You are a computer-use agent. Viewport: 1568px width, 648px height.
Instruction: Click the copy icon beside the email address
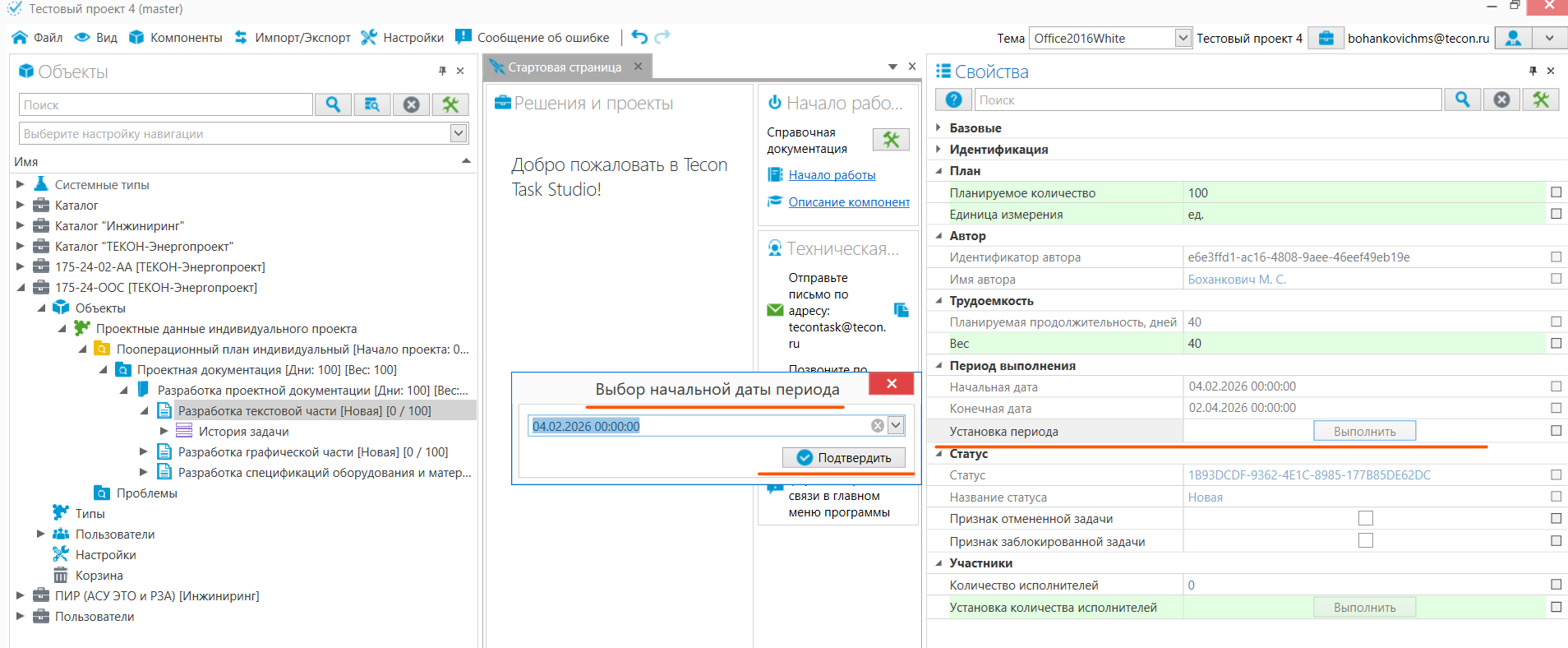click(902, 310)
